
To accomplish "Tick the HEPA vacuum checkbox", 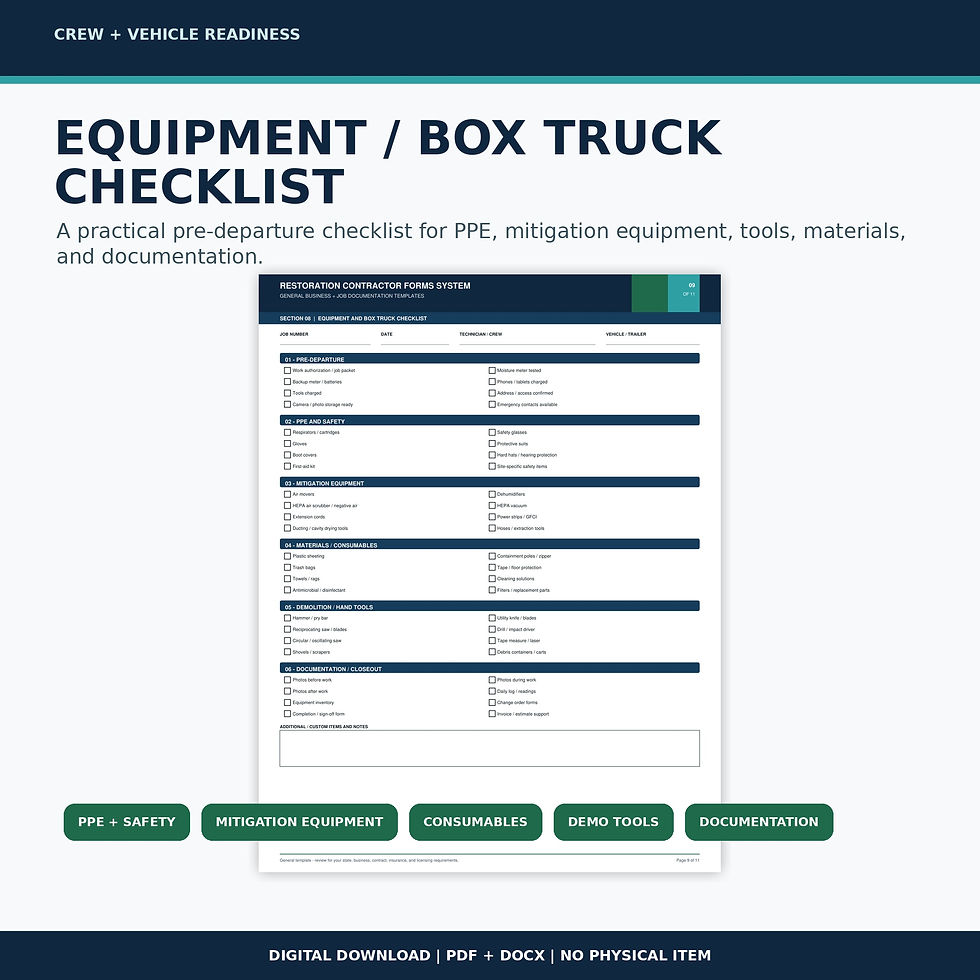I will tap(492, 506).
